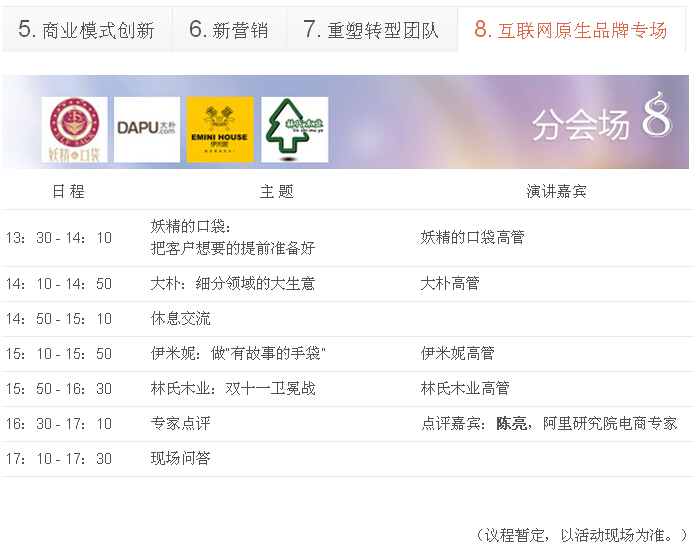Select time slot 15:50 - 16:30
The image size is (694, 549).
[59, 389]
